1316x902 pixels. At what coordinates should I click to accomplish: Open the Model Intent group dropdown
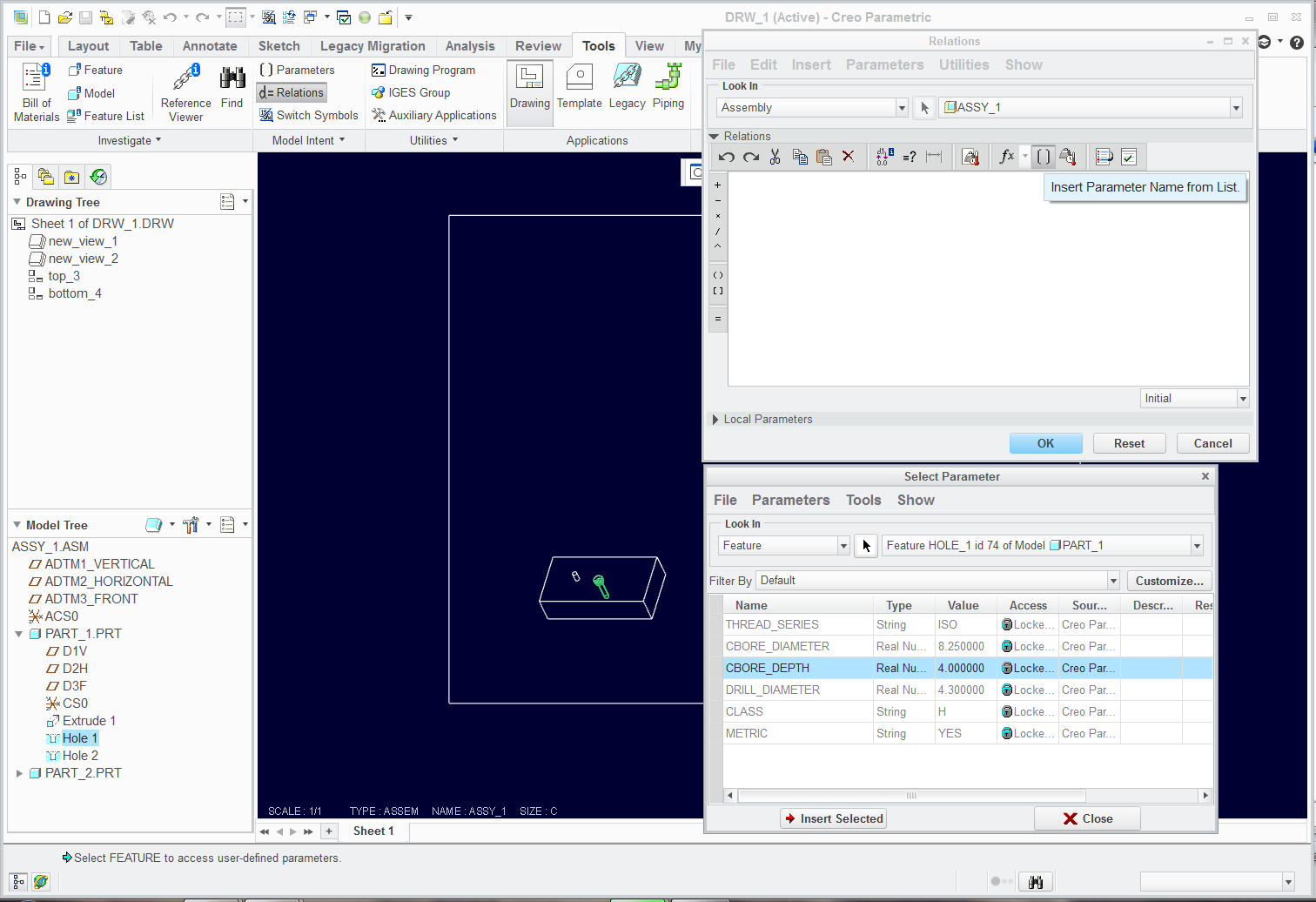click(308, 141)
